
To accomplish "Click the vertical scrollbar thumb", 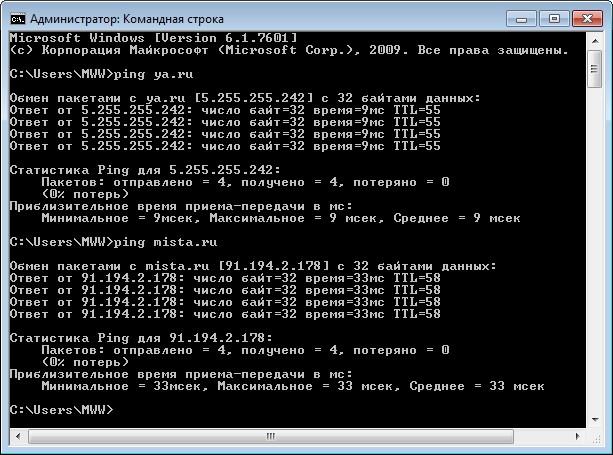I will point(595,69).
